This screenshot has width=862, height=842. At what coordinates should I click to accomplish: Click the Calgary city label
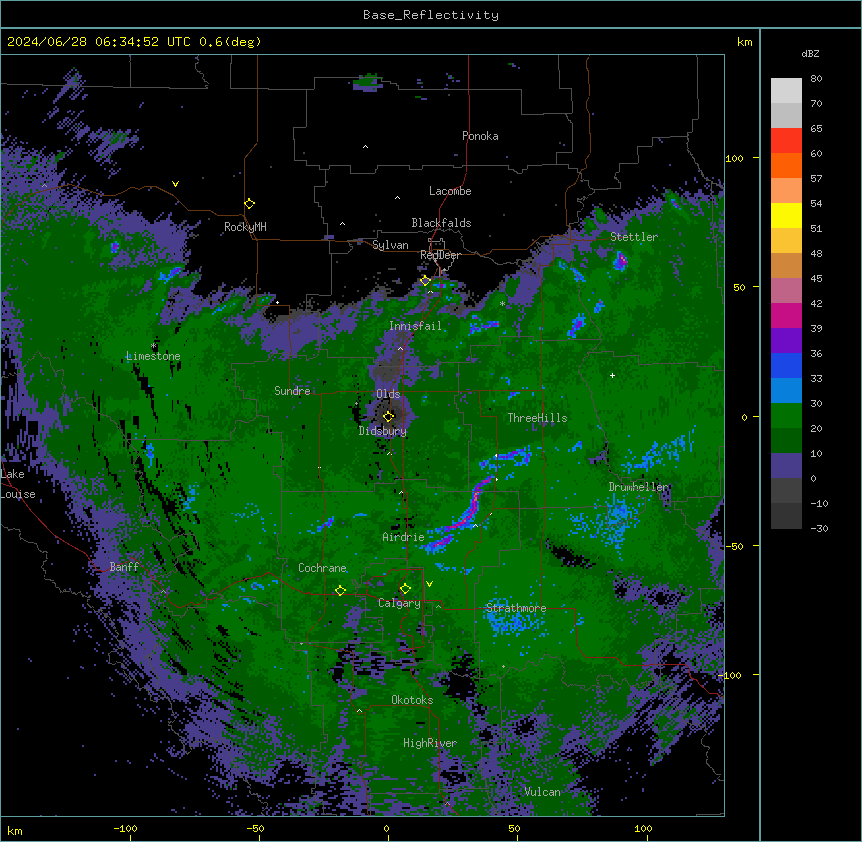tap(399, 603)
